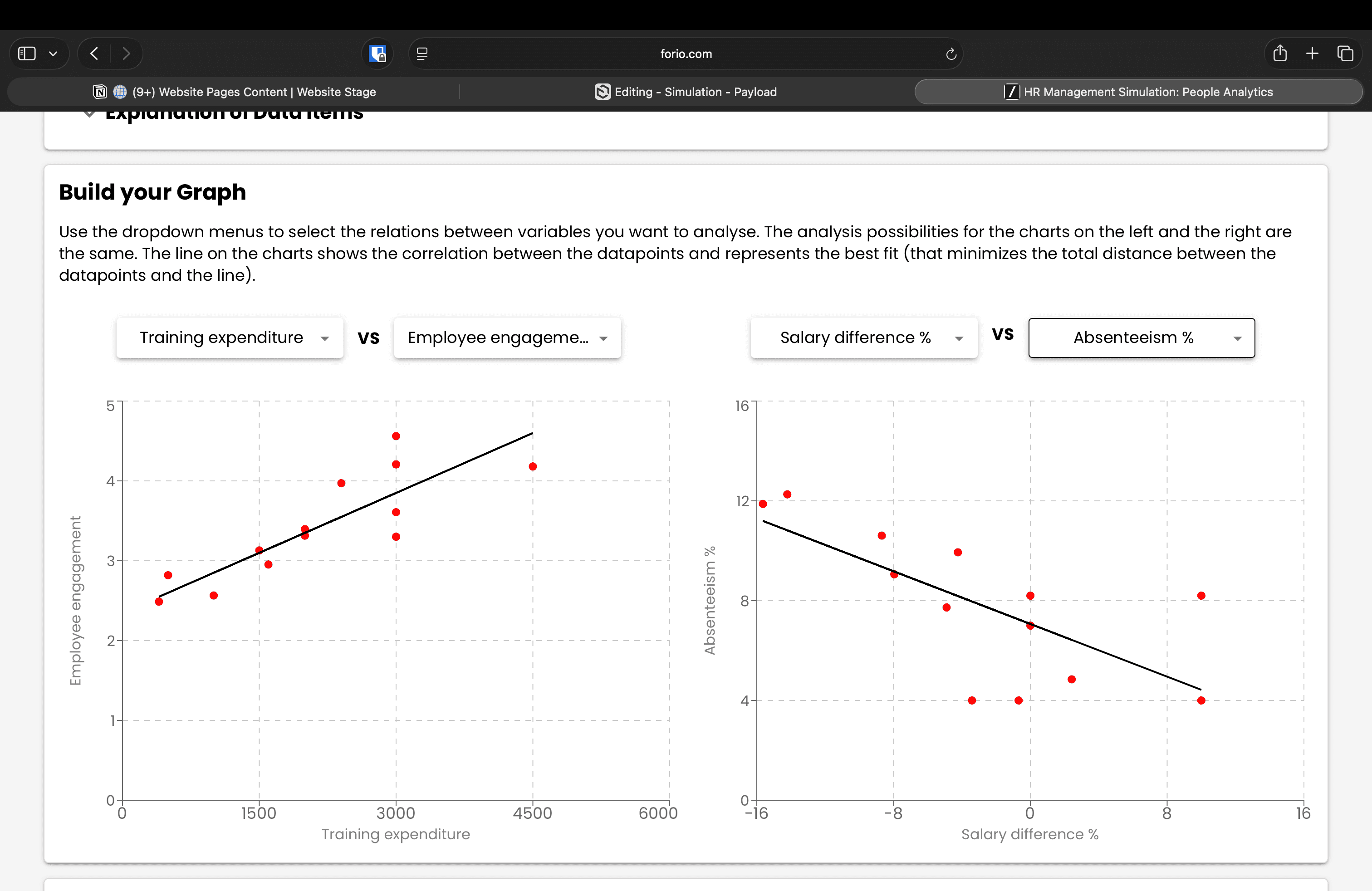Open the Bitwarden shield extension icon
The height and width of the screenshot is (891, 1372).
point(377,54)
